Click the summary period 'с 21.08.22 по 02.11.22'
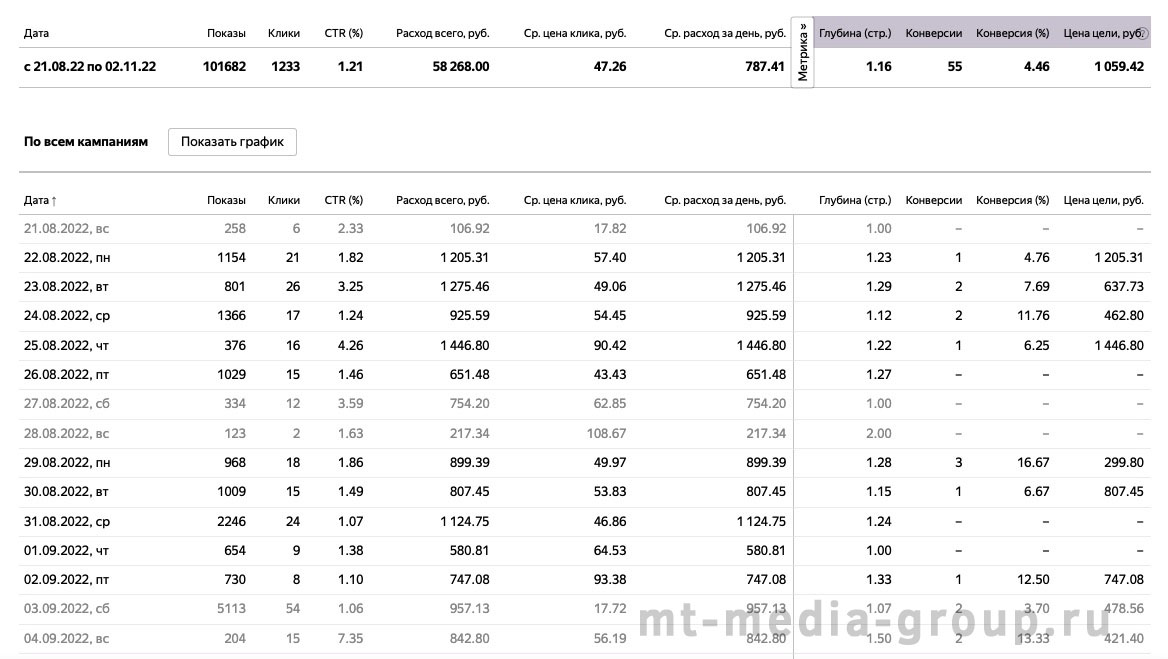The height and width of the screenshot is (659, 1168). coord(90,66)
